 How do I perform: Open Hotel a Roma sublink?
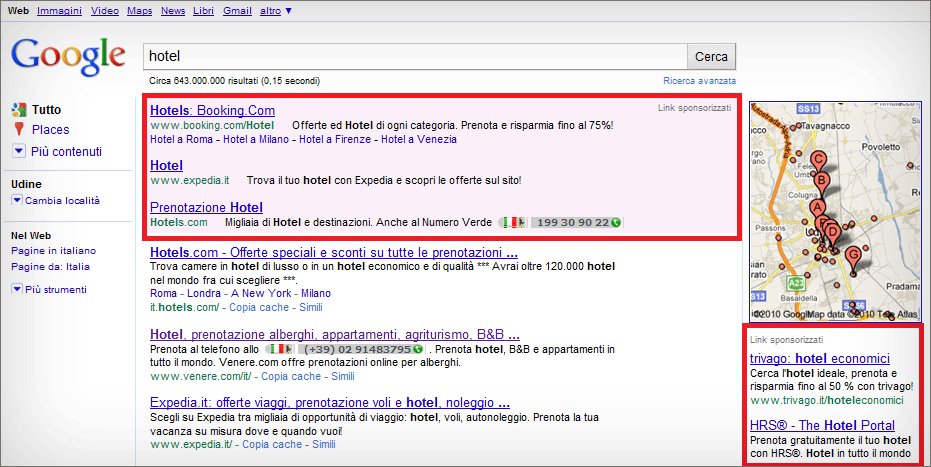pyautogui.click(x=181, y=139)
